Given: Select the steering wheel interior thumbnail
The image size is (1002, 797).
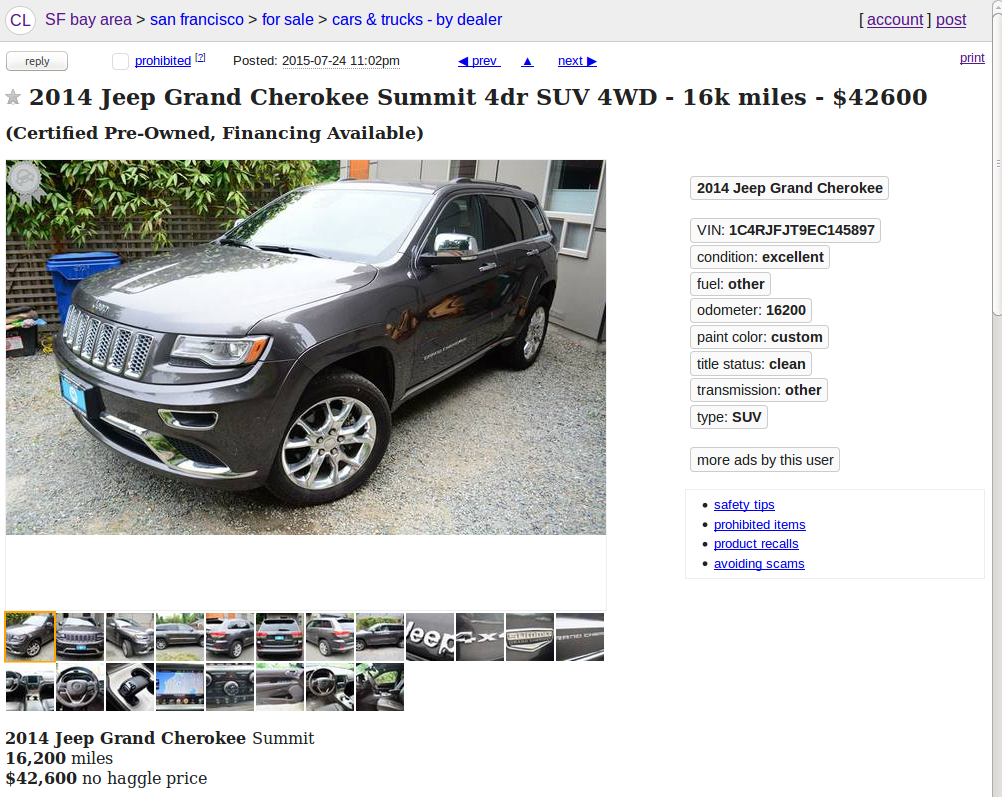Looking at the screenshot, I should pos(80,687).
